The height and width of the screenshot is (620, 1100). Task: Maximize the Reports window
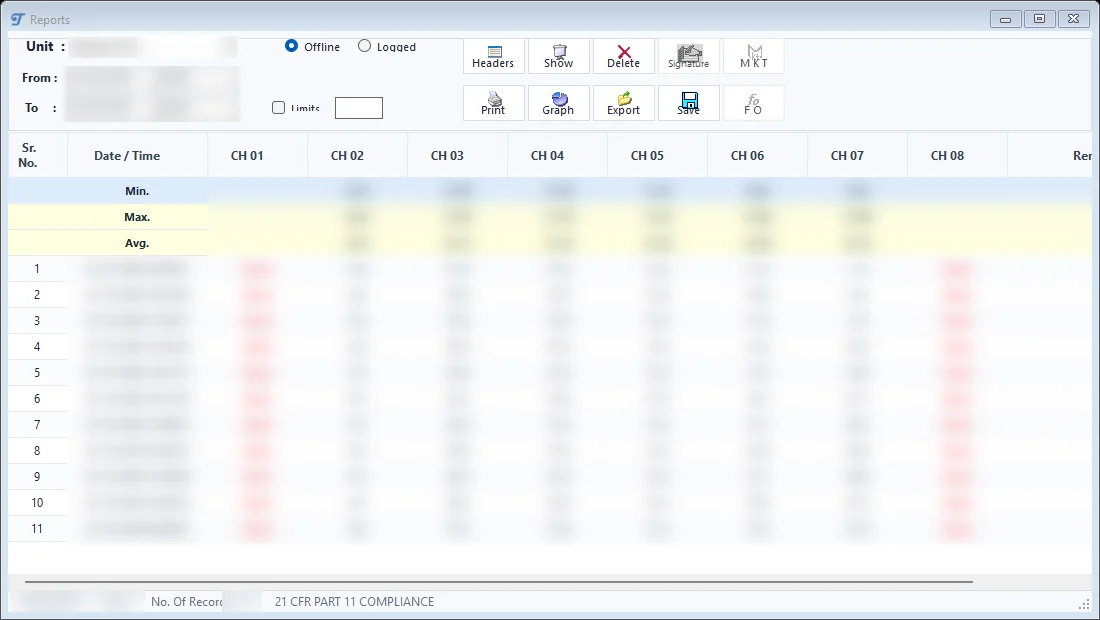click(x=1039, y=19)
